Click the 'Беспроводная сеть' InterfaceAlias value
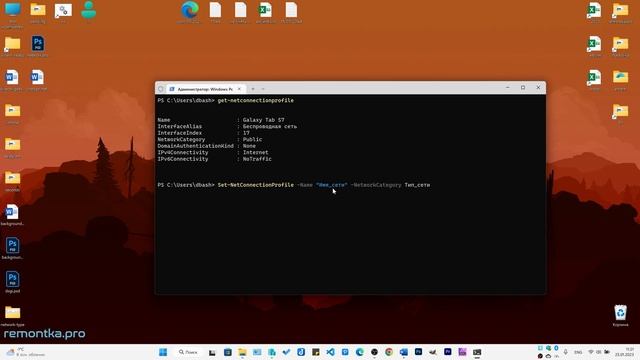The height and width of the screenshot is (360, 640). (x=270, y=127)
